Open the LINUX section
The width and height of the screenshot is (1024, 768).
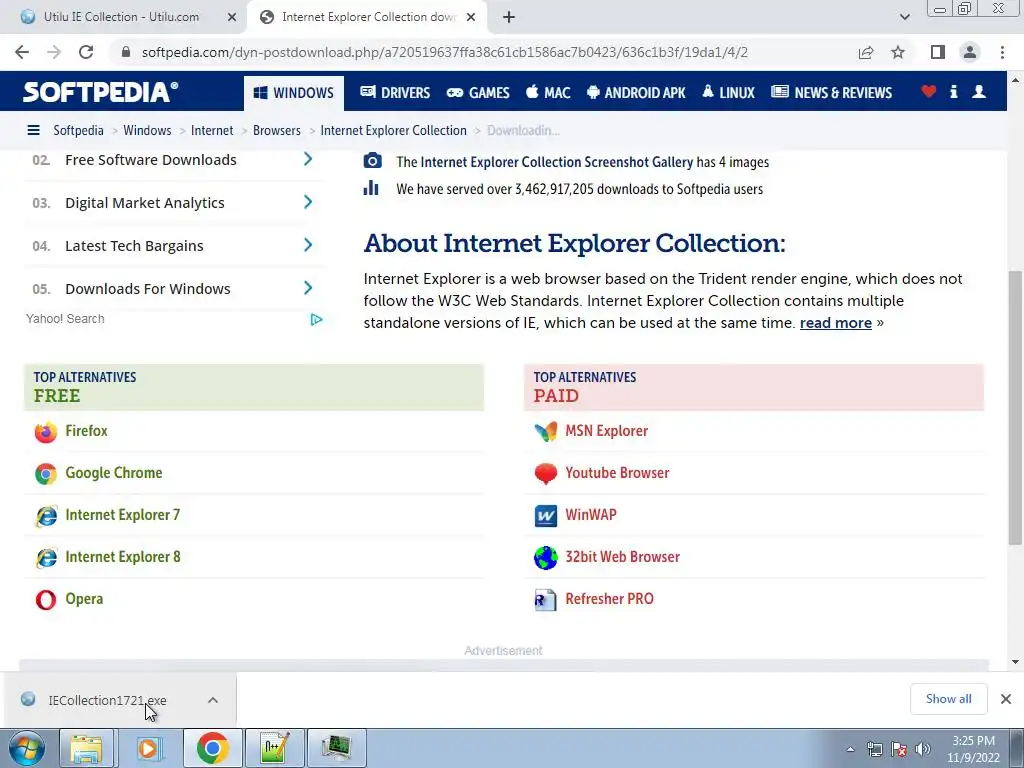pos(728,93)
